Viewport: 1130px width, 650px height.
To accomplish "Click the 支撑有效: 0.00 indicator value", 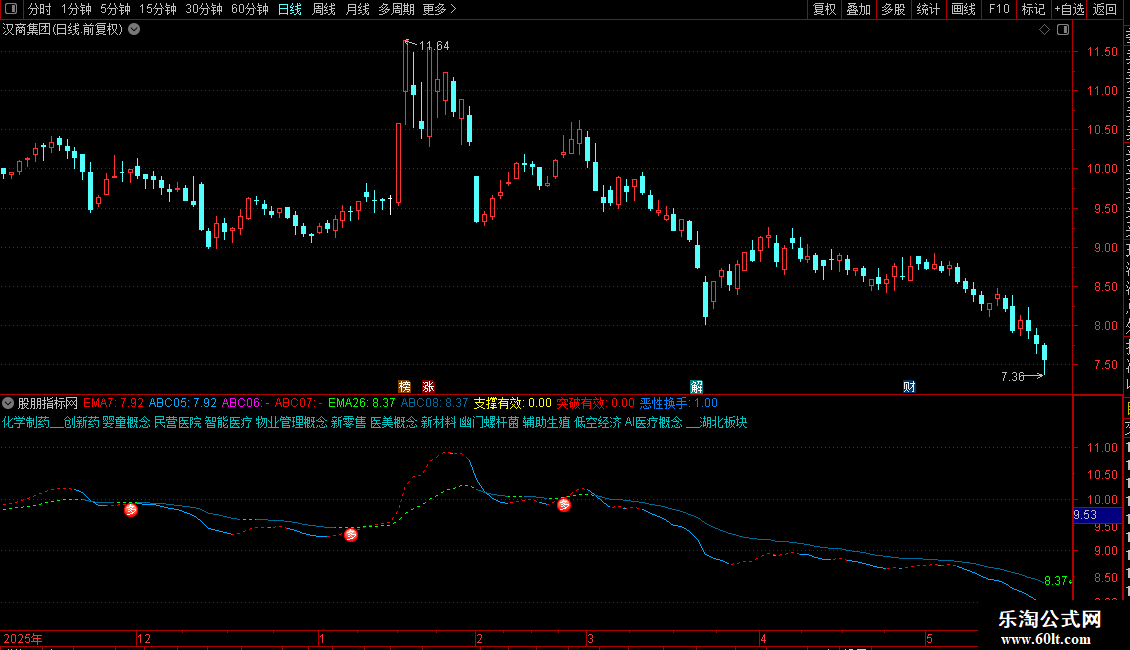I will point(512,403).
